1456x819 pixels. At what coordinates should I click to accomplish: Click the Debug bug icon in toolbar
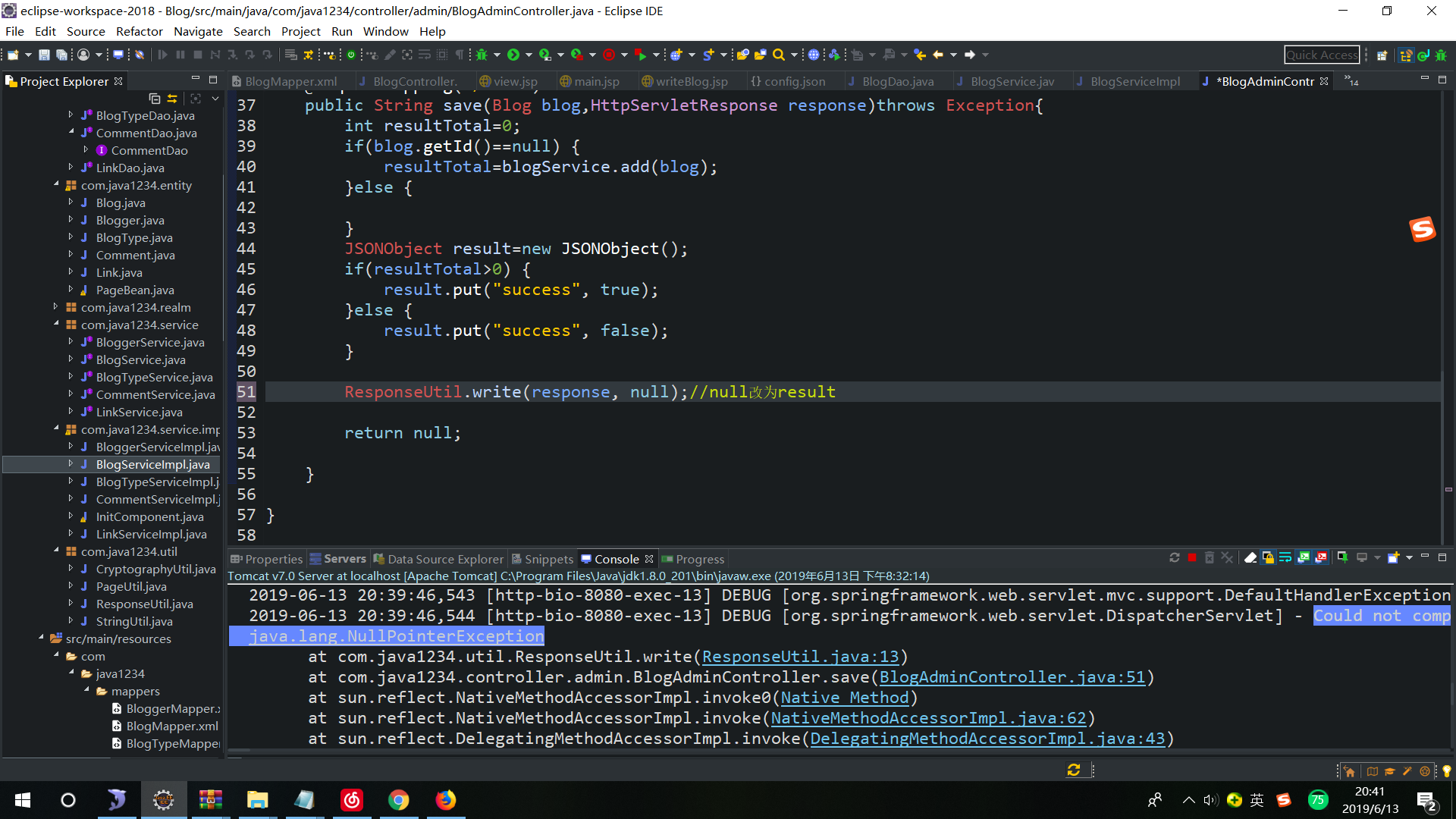click(482, 55)
